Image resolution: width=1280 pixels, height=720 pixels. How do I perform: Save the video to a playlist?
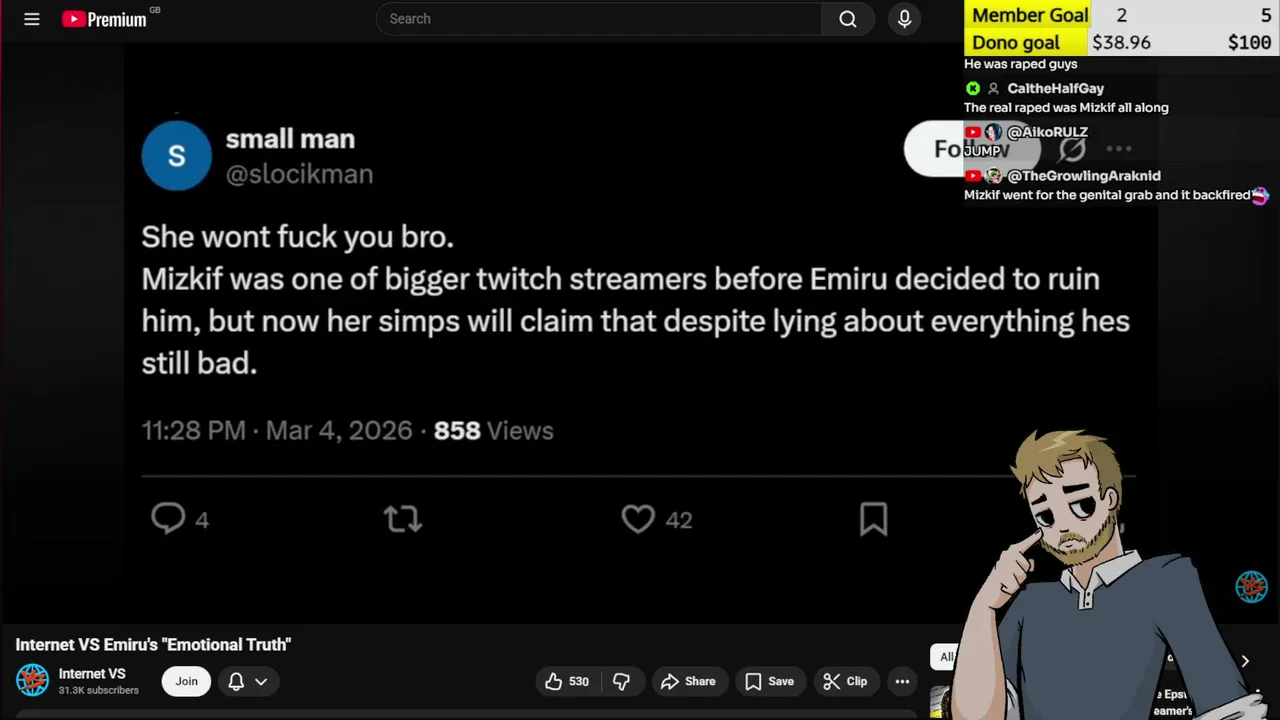769,681
